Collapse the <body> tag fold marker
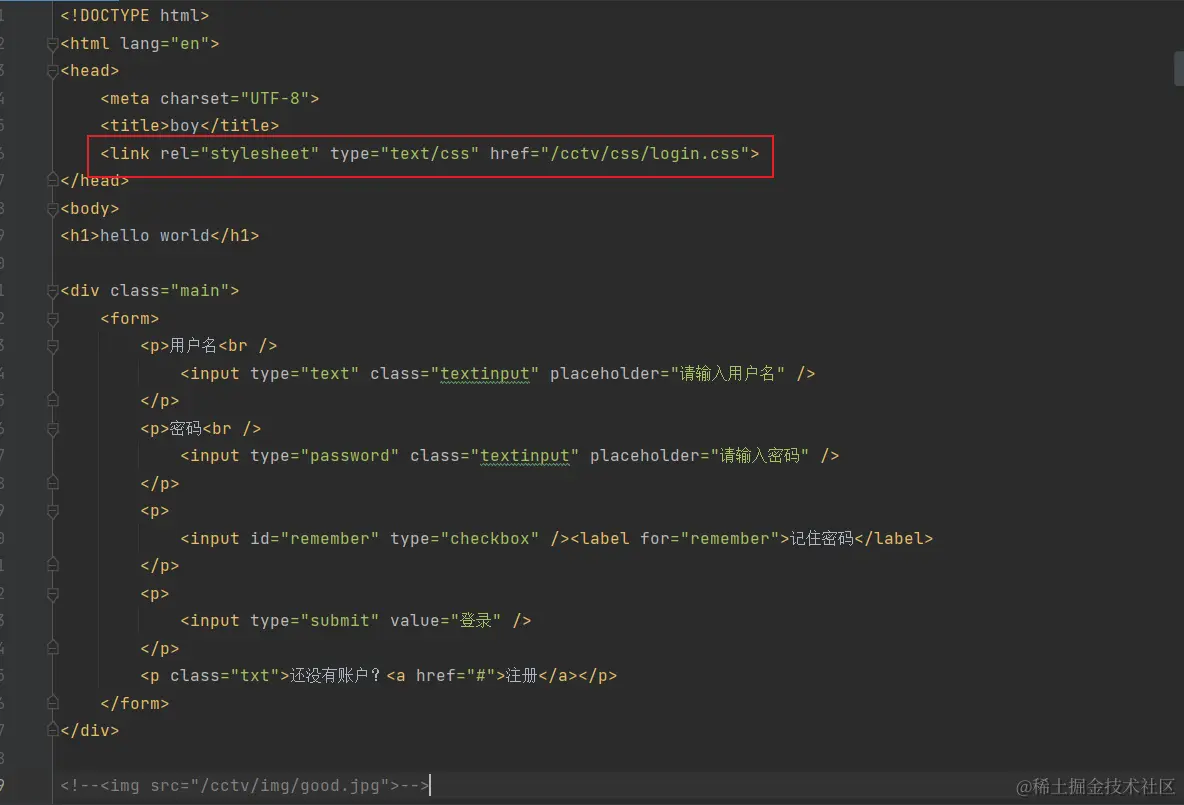Image resolution: width=1184 pixels, height=805 pixels. click(x=53, y=209)
